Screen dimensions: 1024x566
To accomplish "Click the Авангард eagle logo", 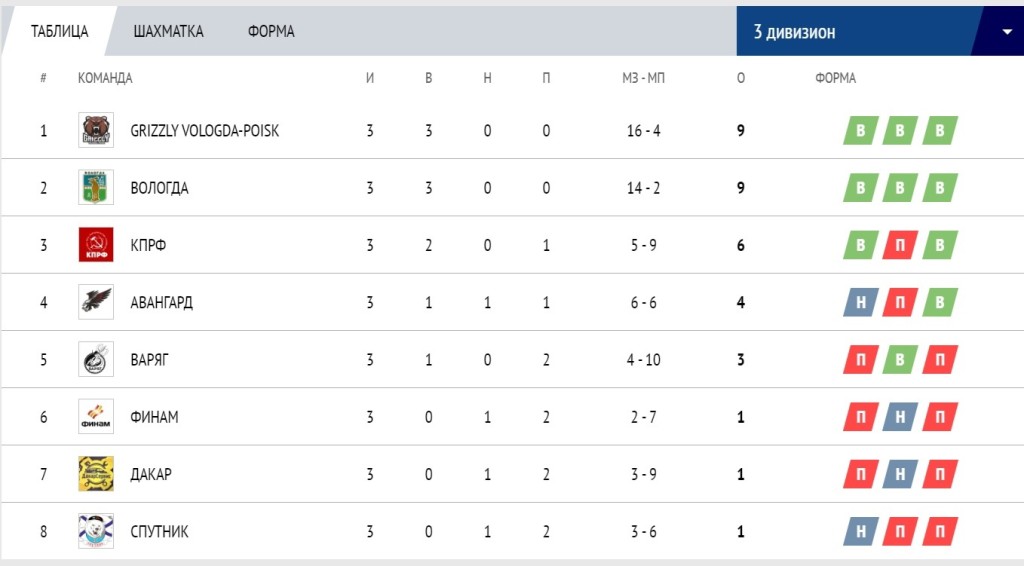I will [x=96, y=302].
